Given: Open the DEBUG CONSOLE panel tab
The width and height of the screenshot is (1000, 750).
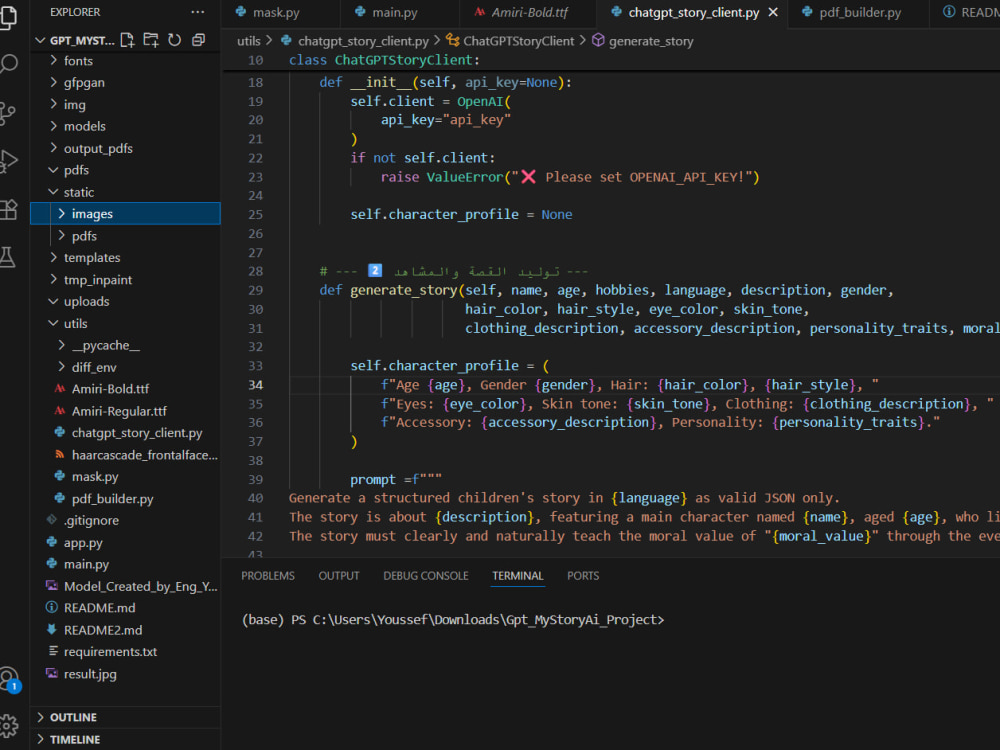Looking at the screenshot, I should click(x=426, y=576).
